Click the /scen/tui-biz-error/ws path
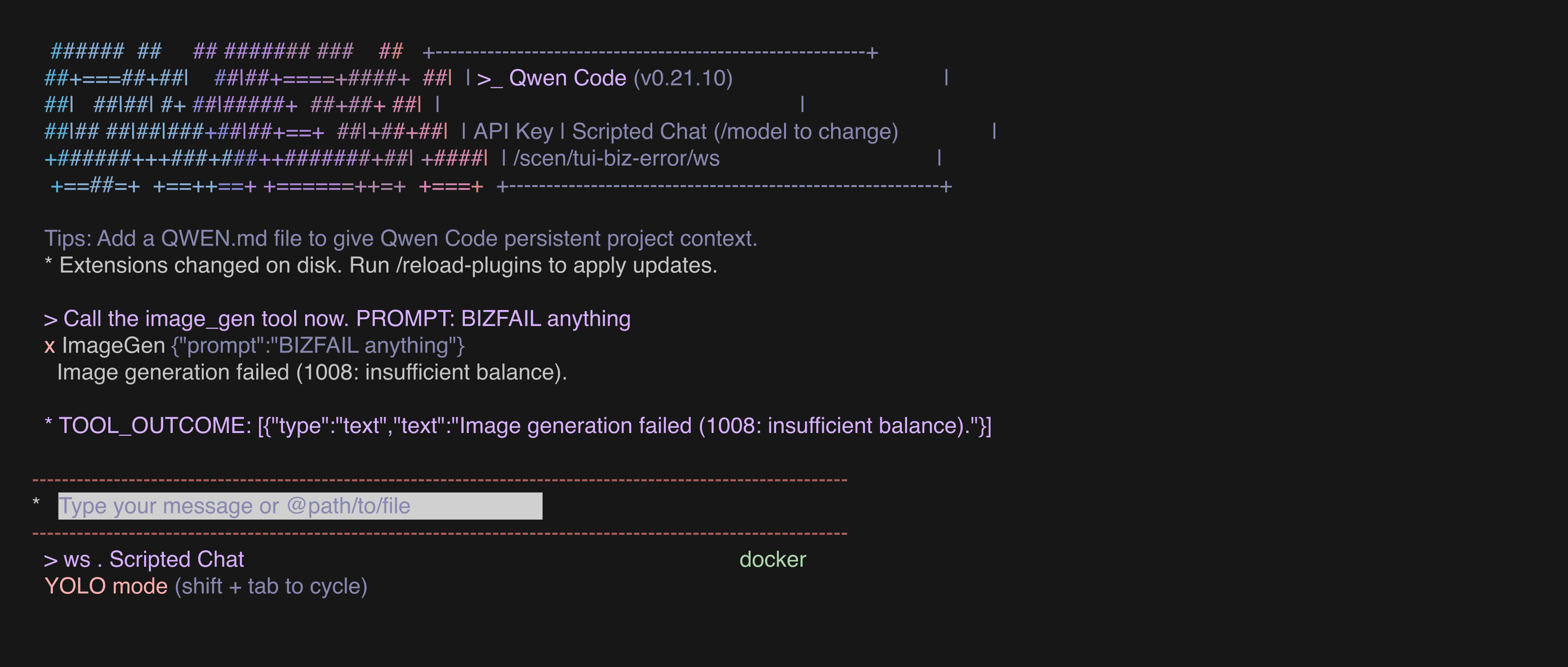 click(616, 159)
